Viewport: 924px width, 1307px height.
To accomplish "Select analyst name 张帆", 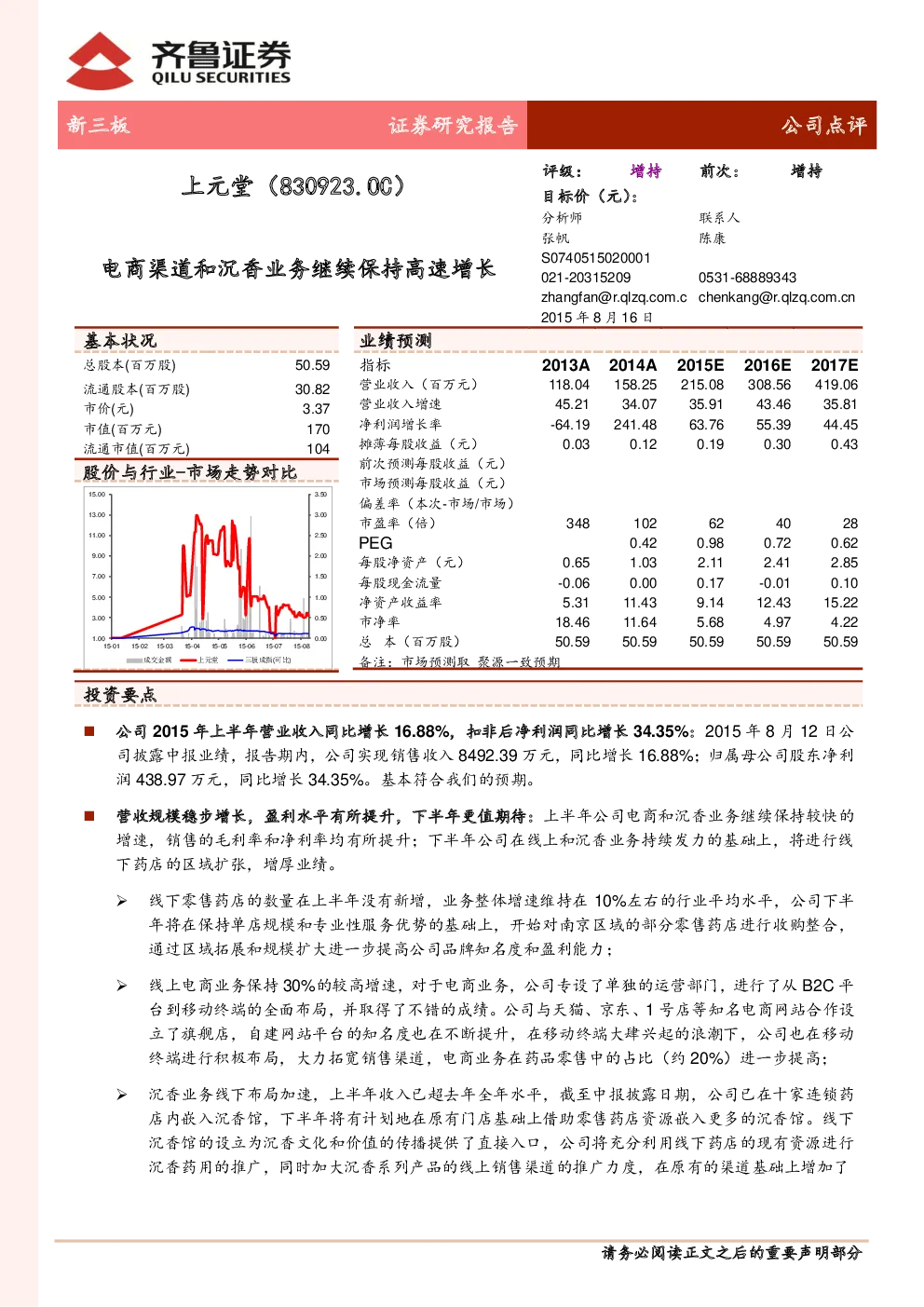I will [x=555, y=238].
